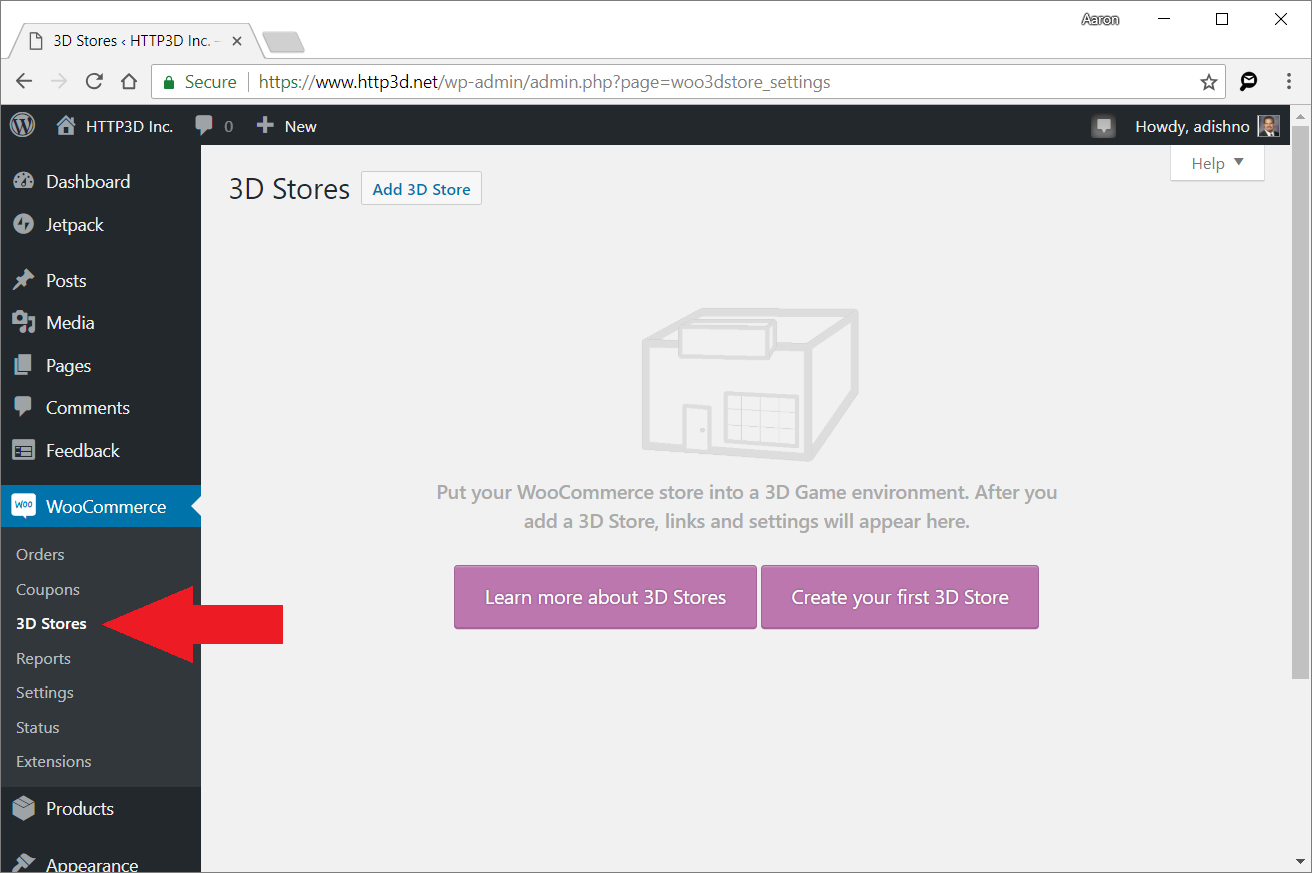Close the 3D Stores browser tab
The width and height of the screenshot is (1312, 873).
pyautogui.click(x=237, y=41)
